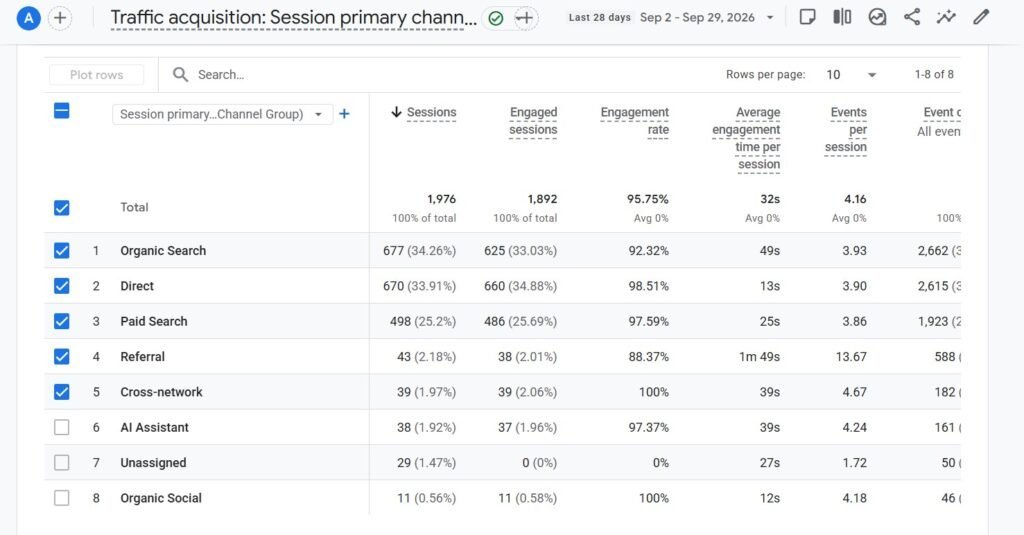
Task: Check the AI Assistant row checkbox
Action: (x=61, y=427)
